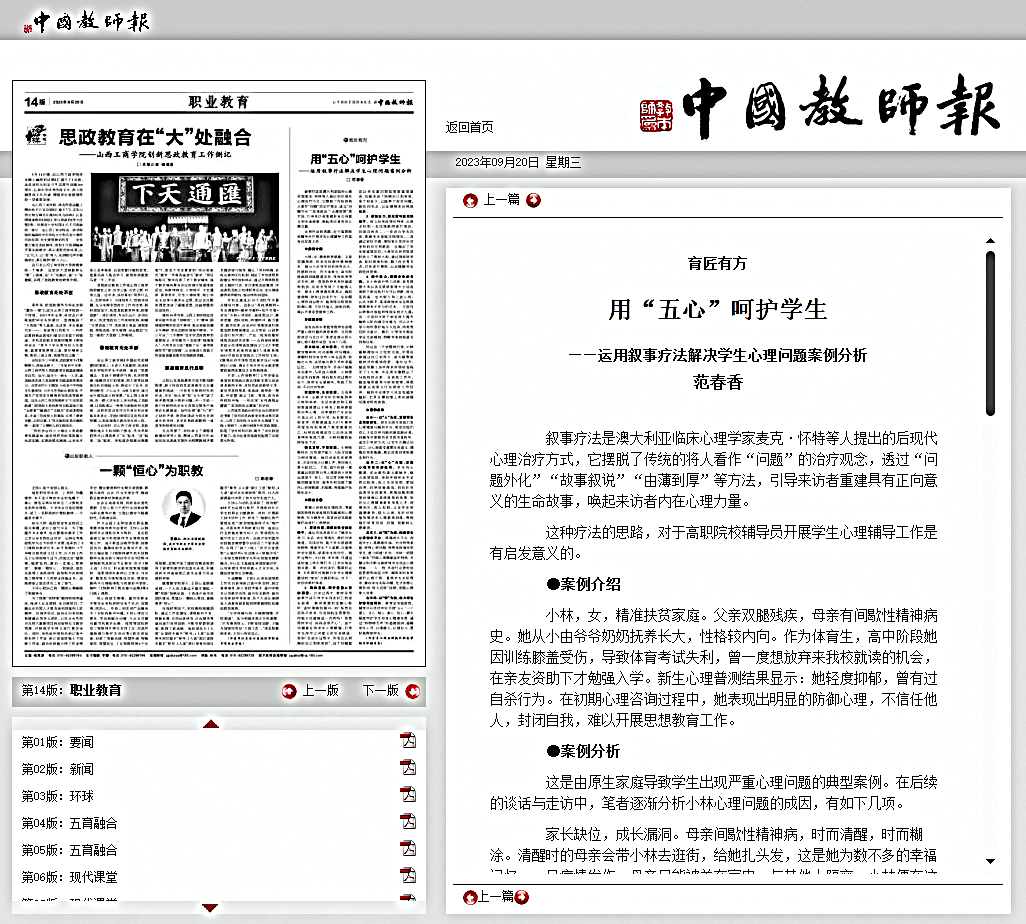Screen dimensions: 1026x924
Task: Click the article scrollbar's down arrow
Action: click(990, 861)
